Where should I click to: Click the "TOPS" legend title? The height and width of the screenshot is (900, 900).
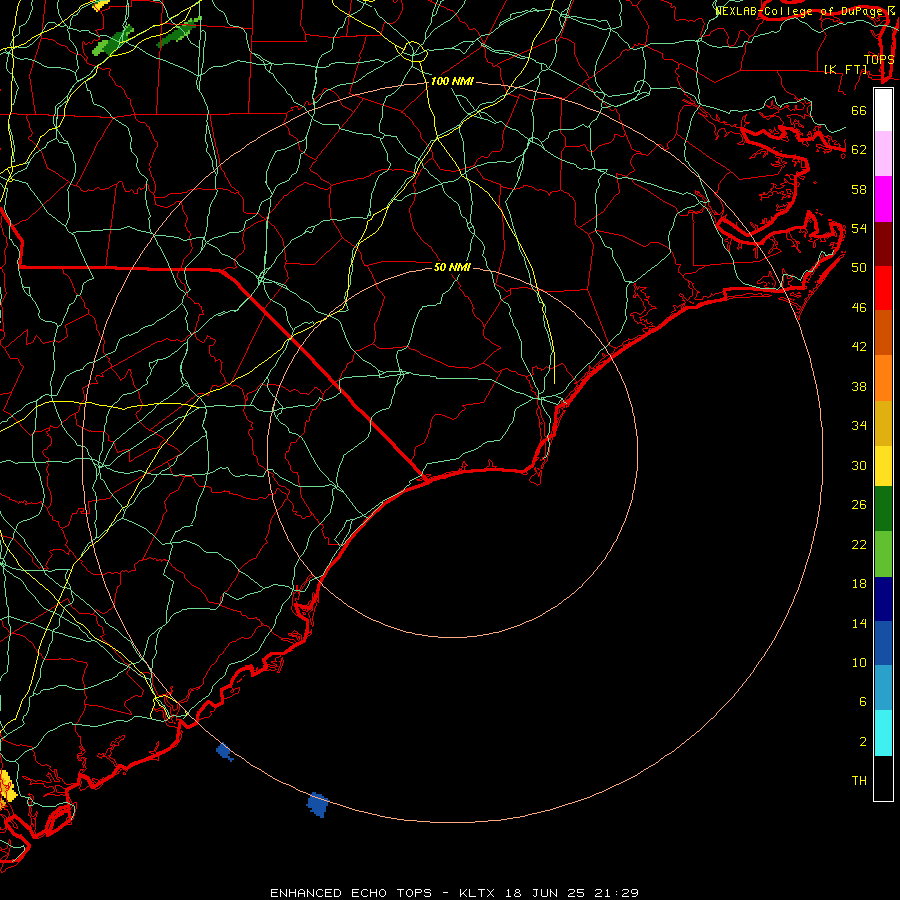[879, 59]
